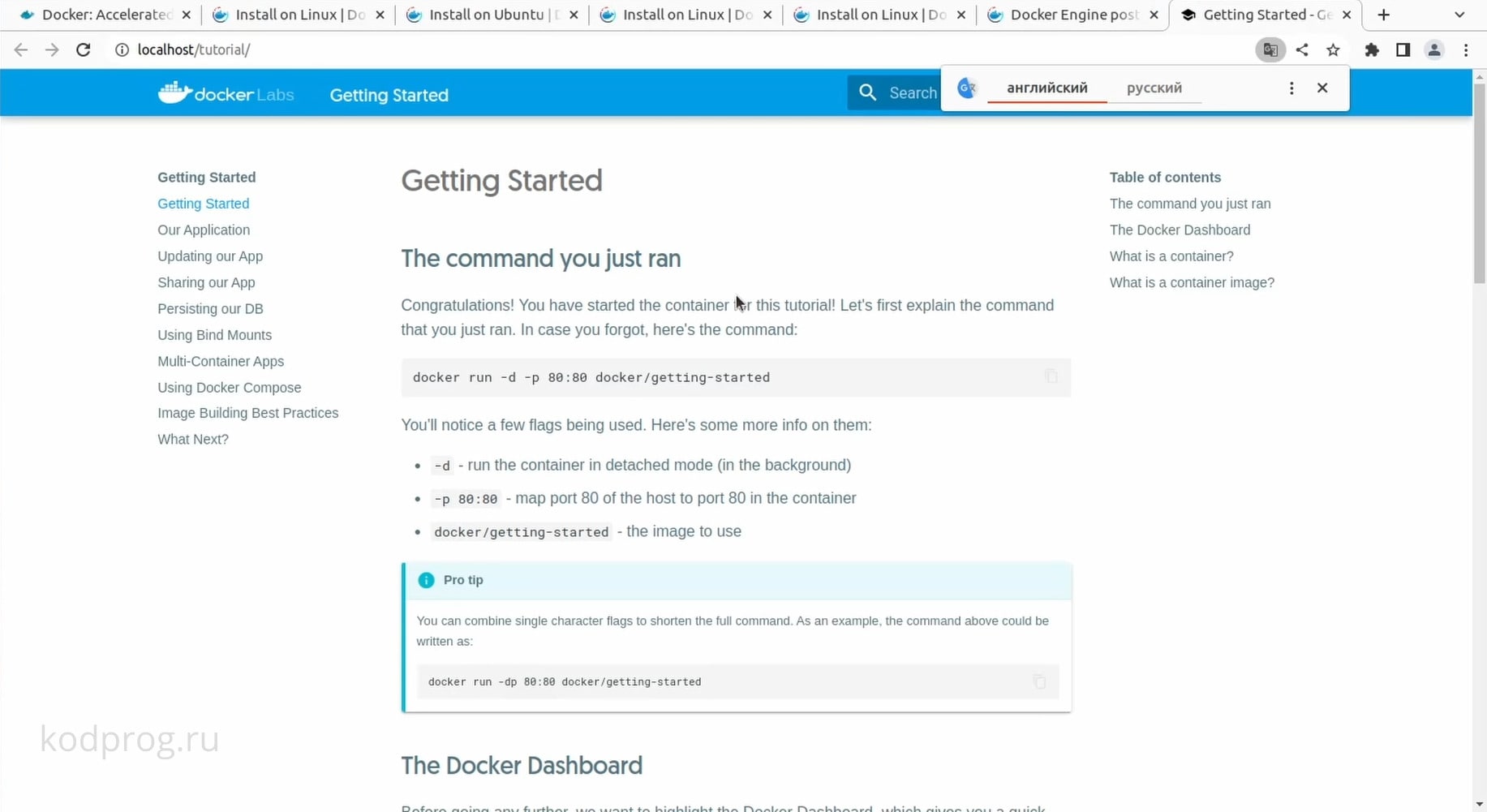Click the scrollbar down arrow
The width and height of the screenshot is (1487, 812).
[1480, 805]
